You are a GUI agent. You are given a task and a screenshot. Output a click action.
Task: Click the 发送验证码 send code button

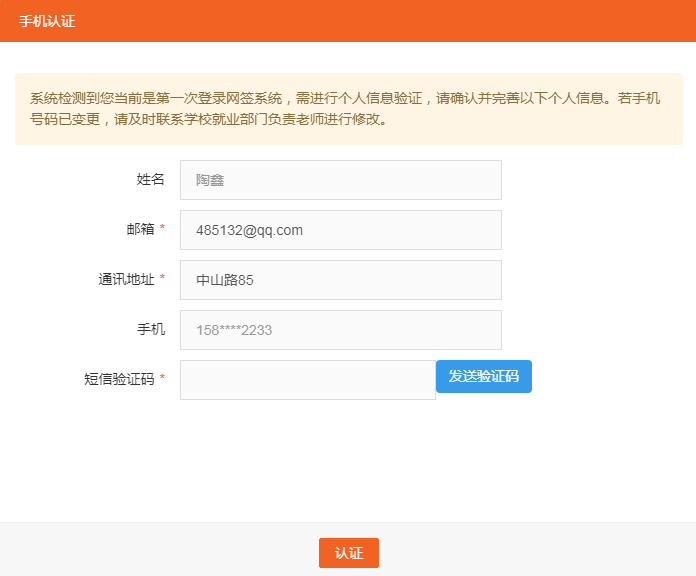(483, 376)
